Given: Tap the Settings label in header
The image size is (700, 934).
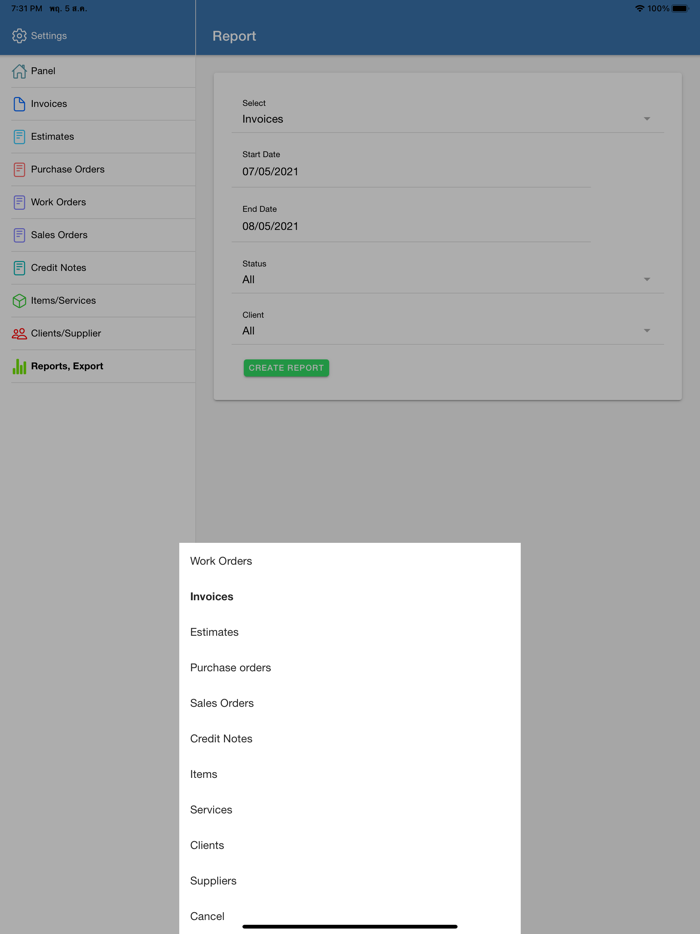Looking at the screenshot, I should (x=49, y=36).
